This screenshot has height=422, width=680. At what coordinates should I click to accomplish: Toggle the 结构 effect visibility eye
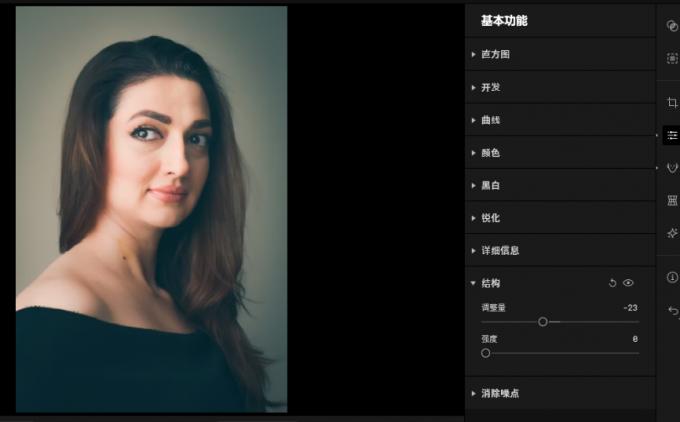(628, 283)
